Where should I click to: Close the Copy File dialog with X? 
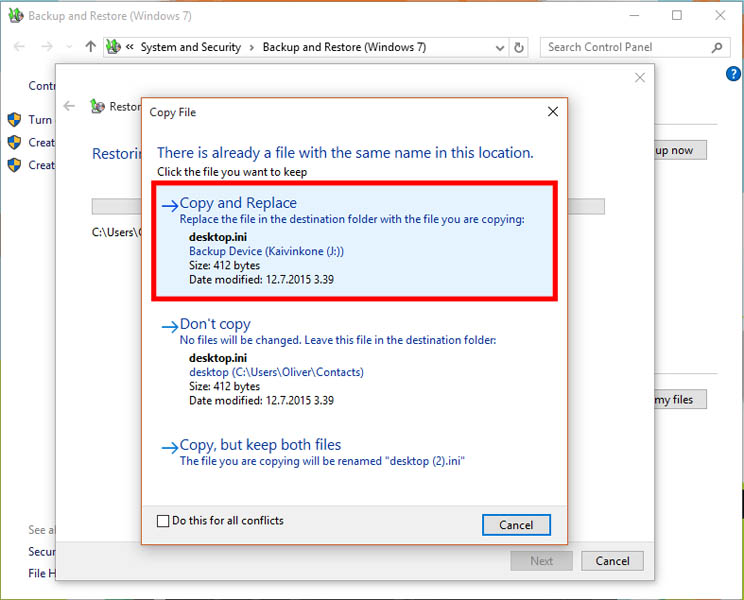552,112
